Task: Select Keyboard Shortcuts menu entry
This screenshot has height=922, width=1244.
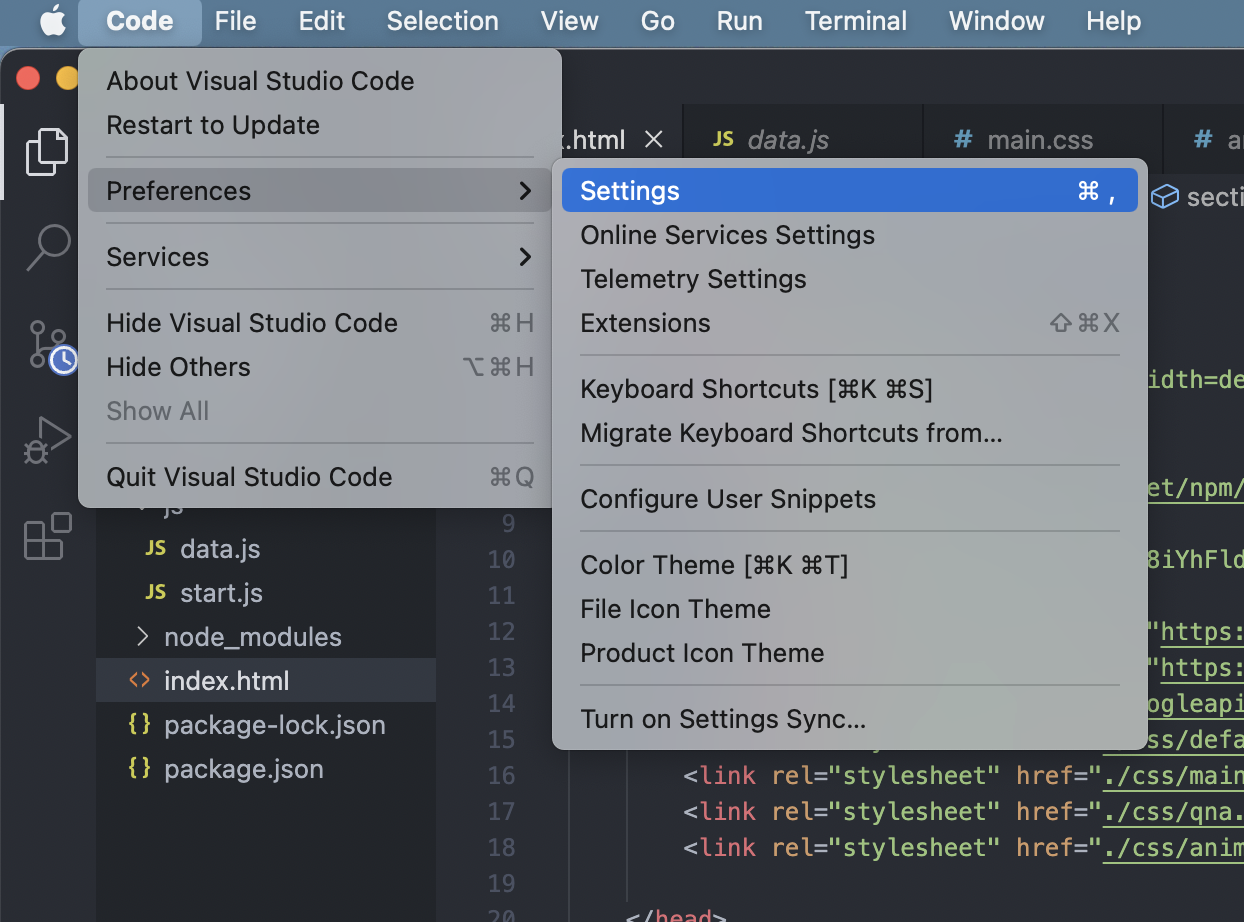Action: pyautogui.click(x=756, y=389)
